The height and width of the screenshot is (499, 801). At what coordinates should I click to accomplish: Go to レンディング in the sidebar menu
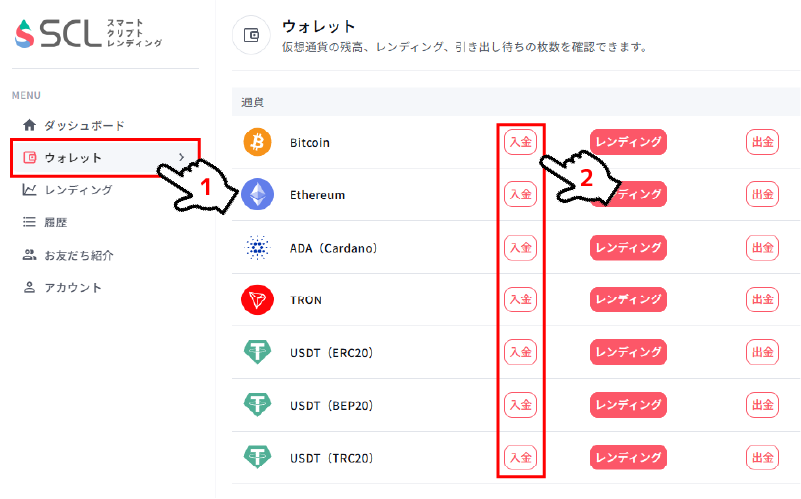pyautogui.click(x=78, y=190)
